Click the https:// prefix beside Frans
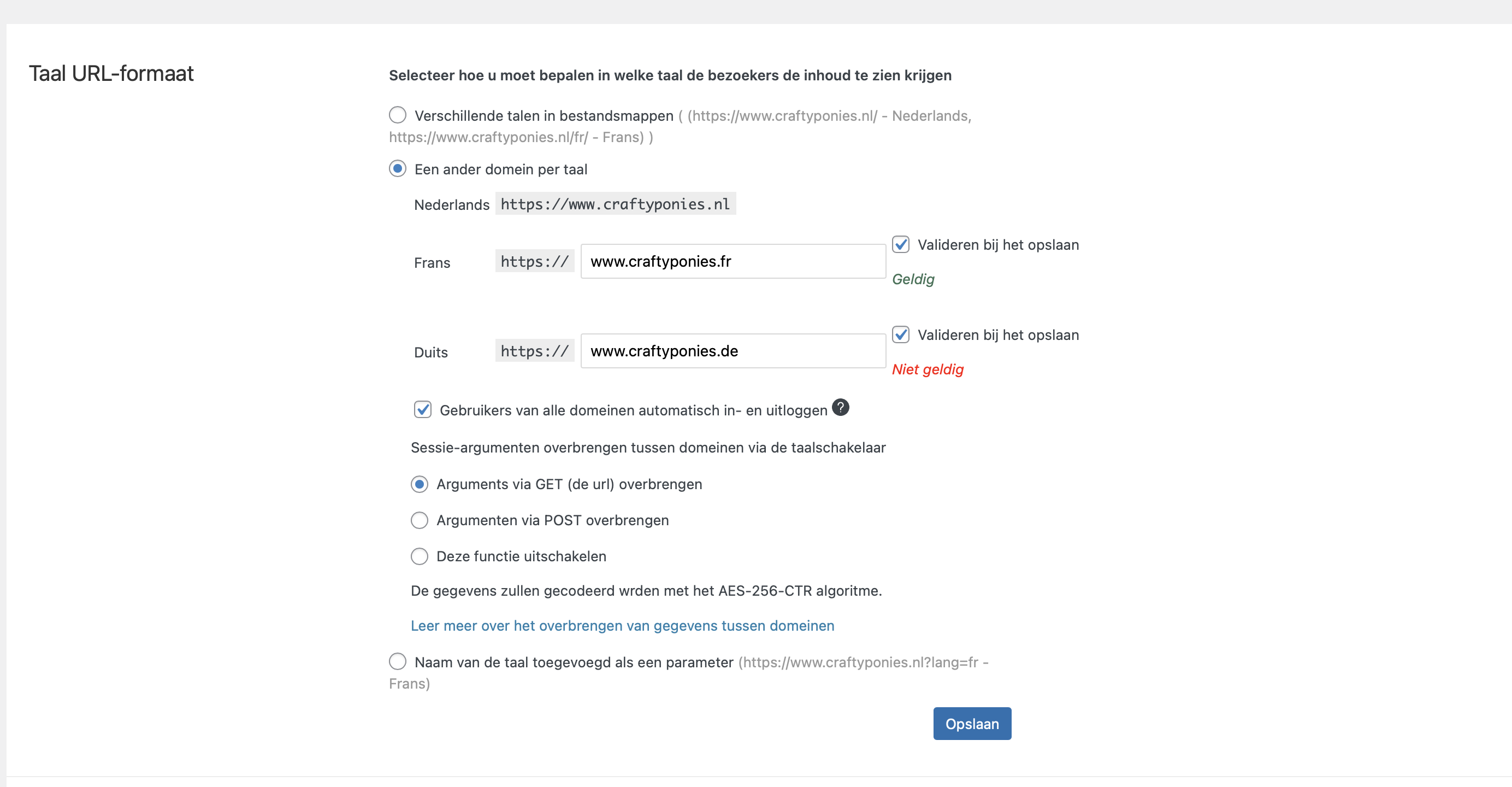This screenshot has width=1512, height=787. [534, 261]
